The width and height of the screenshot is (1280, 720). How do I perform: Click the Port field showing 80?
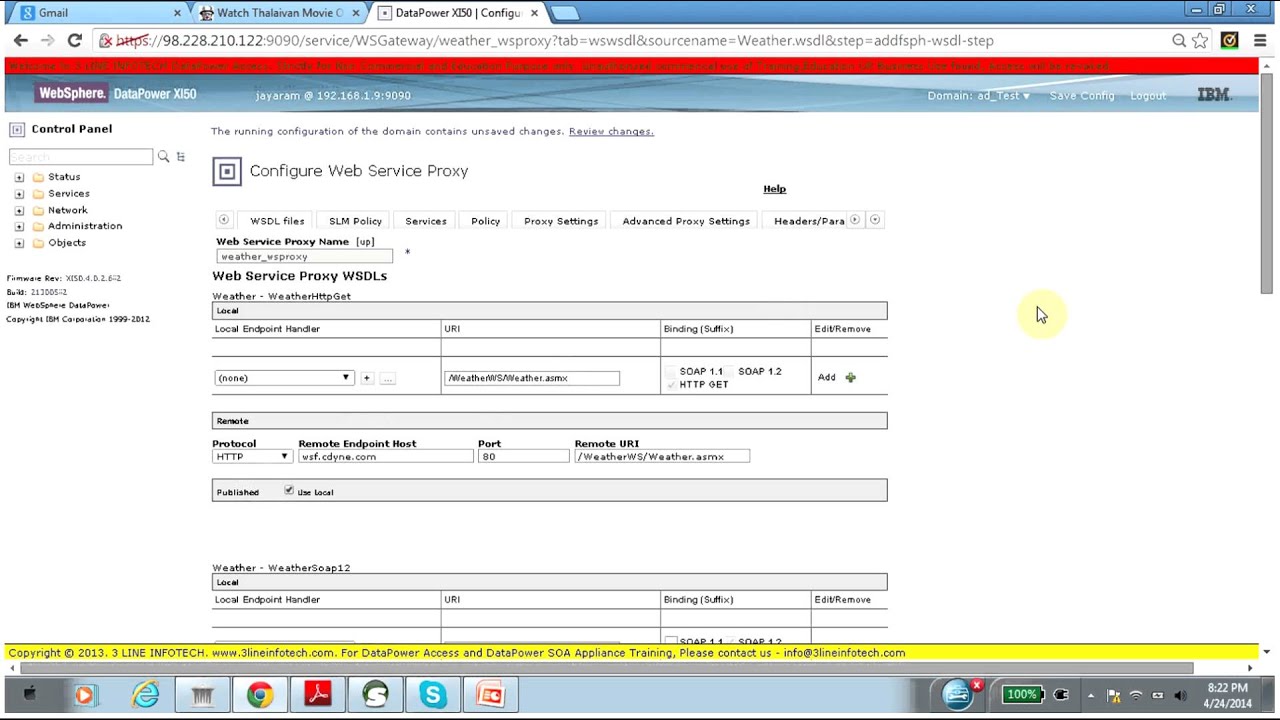click(523, 457)
